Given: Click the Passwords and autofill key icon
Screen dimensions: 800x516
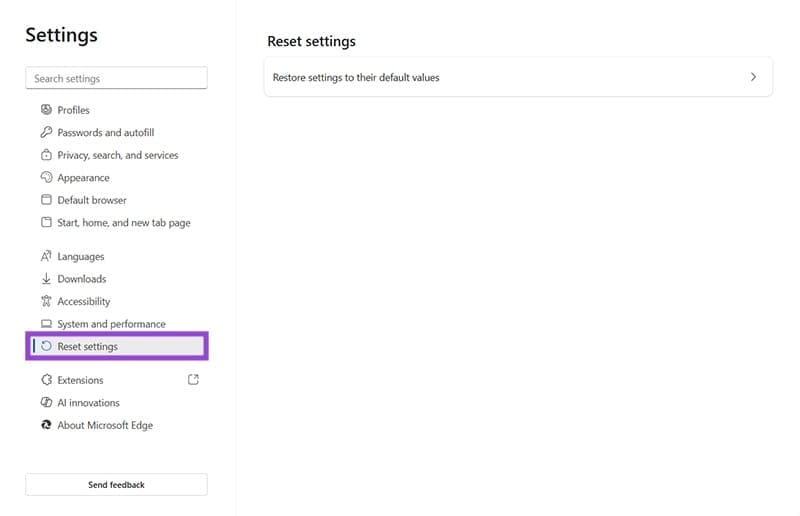Looking at the screenshot, I should pyautogui.click(x=46, y=133).
